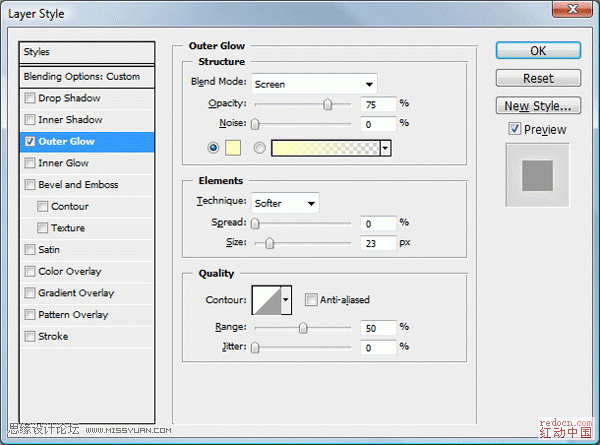Click the New Style... button

538,106
